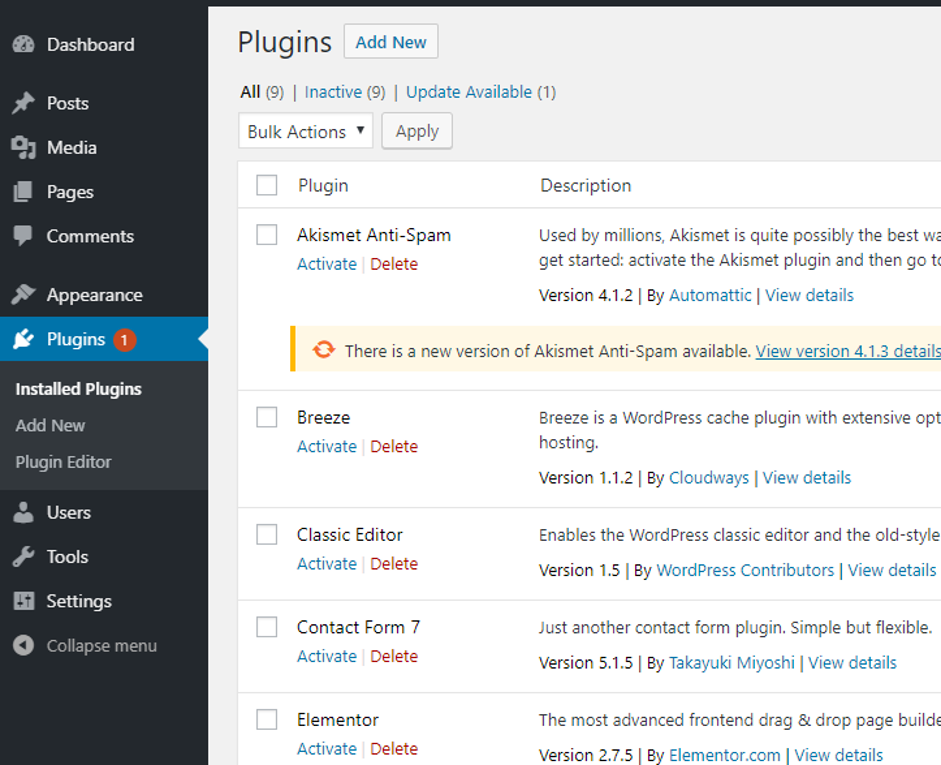Open Users menu item
The height and width of the screenshot is (765, 941).
tap(68, 512)
